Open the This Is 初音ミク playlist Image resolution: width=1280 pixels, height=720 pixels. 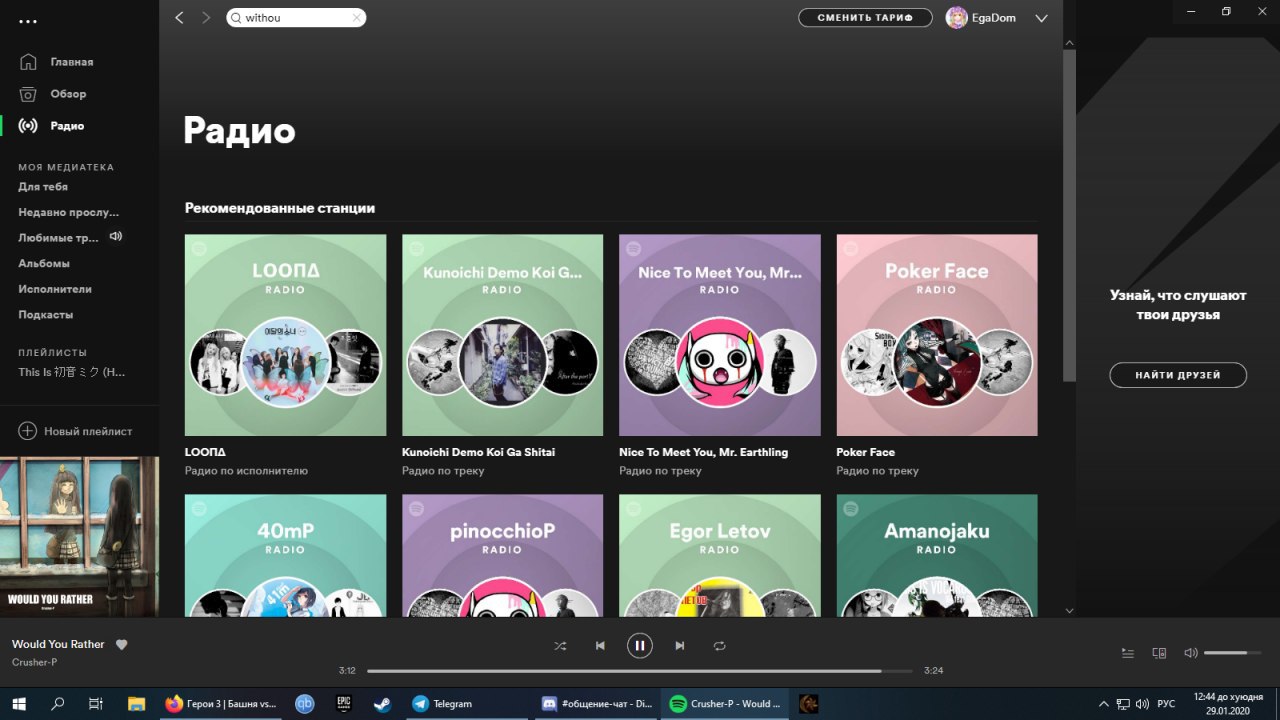pyautogui.click(x=71, y=372)
